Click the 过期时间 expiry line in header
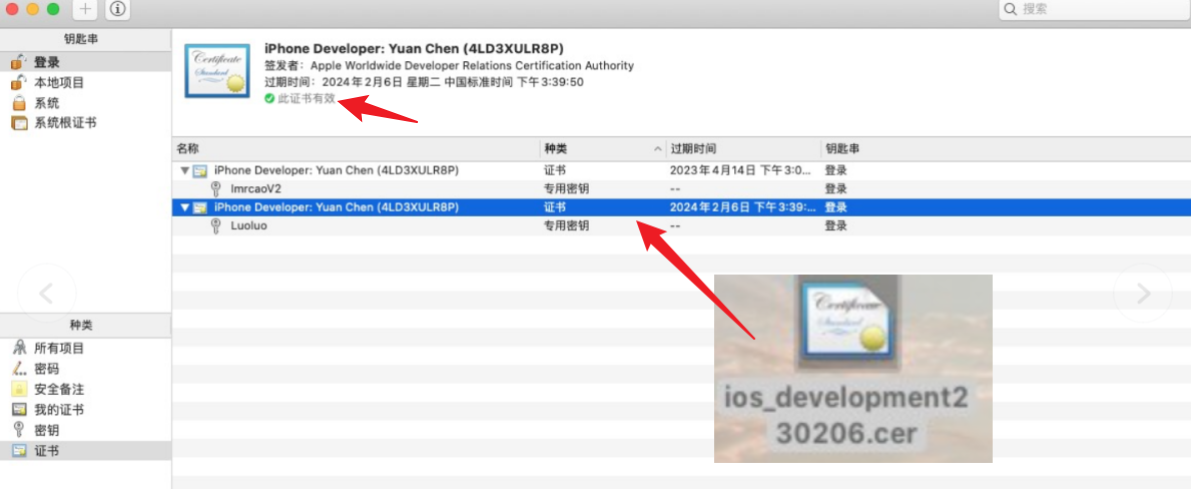Screen dimensions: 1191x489 [424, 82]
